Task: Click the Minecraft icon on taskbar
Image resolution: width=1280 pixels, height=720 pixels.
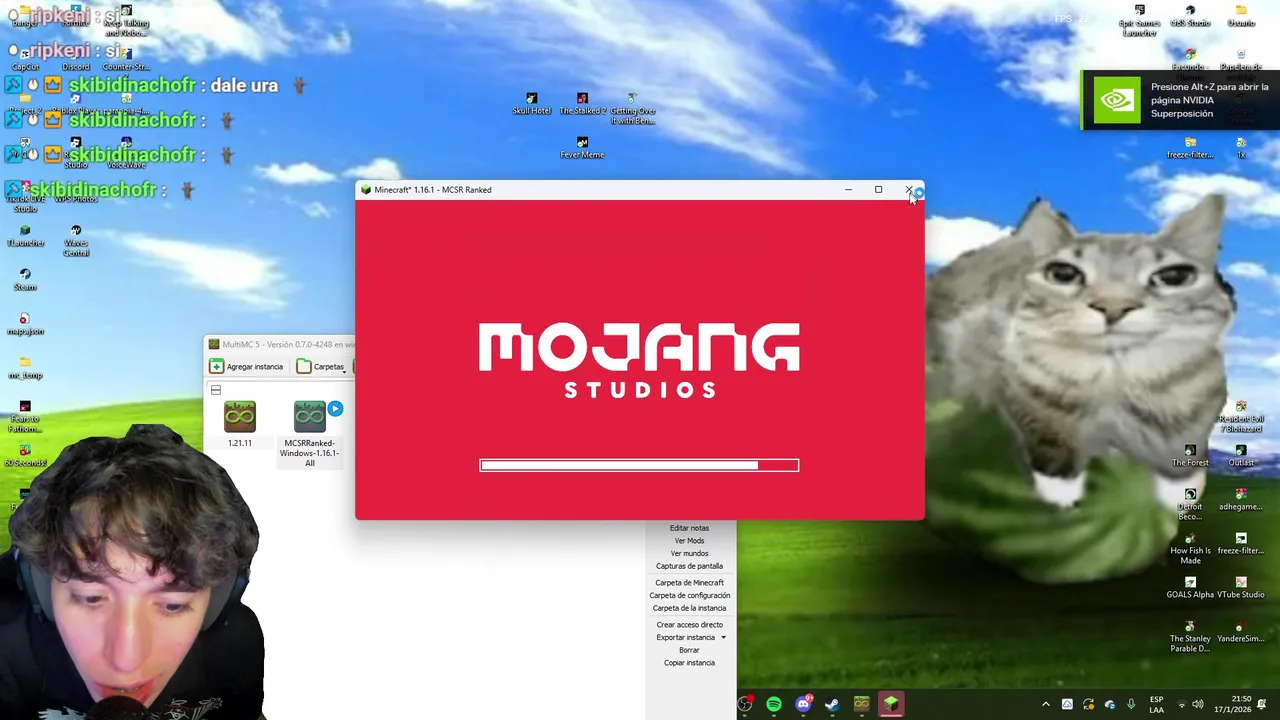Action: (x=890, y=704)
